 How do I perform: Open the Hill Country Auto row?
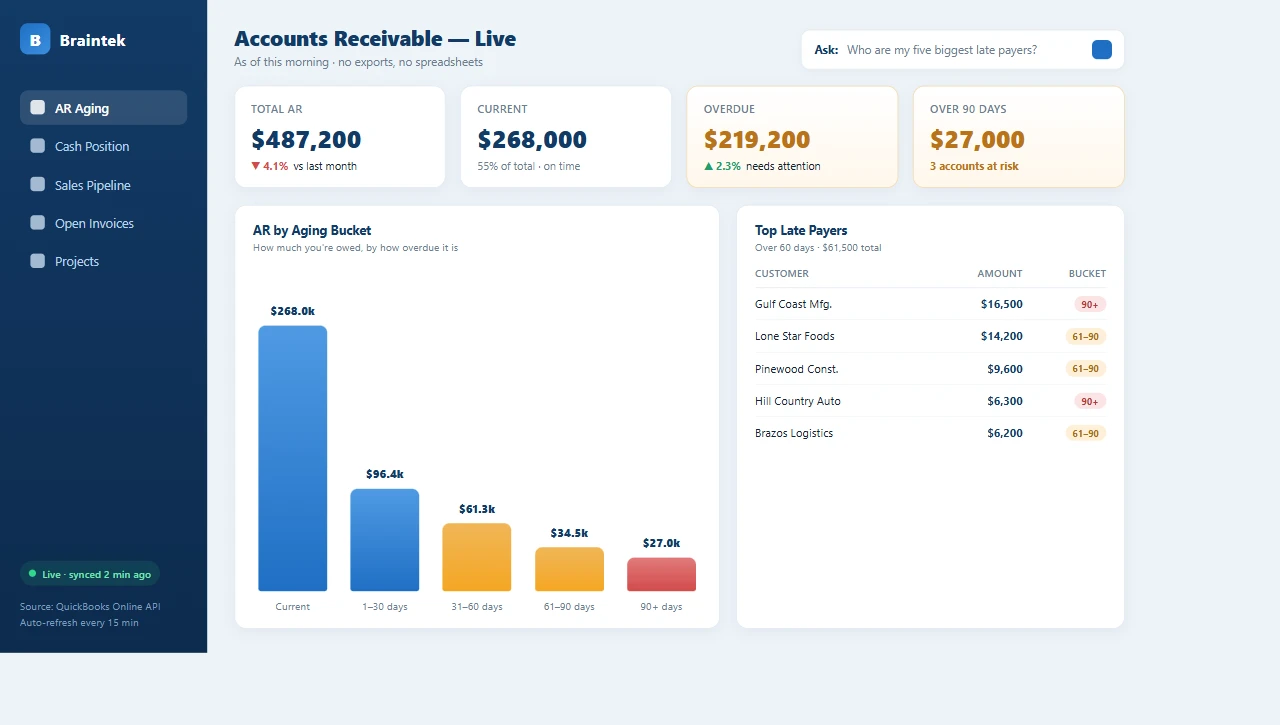click(x=930, y=401)
